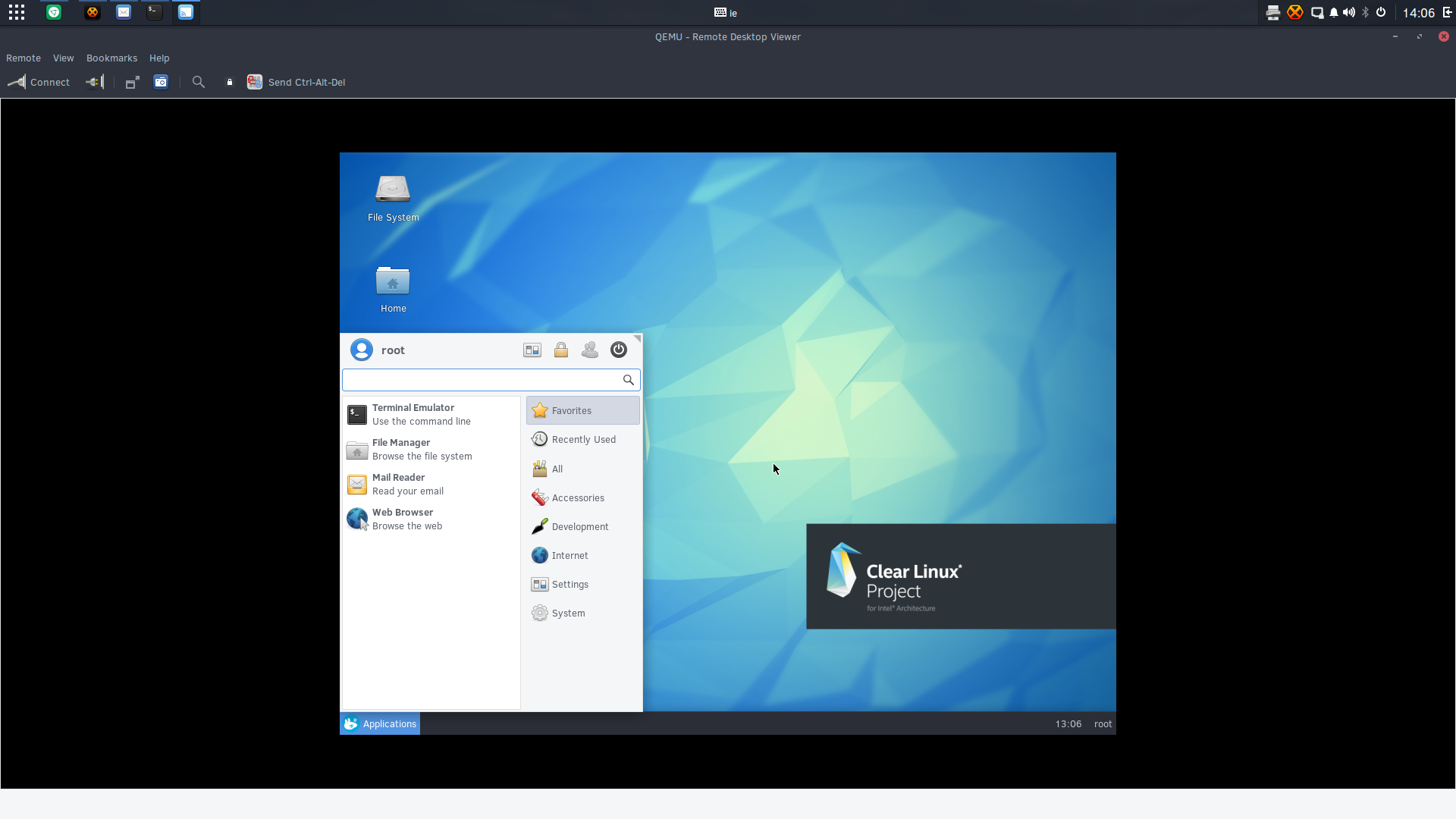The image size is (1456, 819).
Task: Take screenshot with camera toolbar icon
Action: point(161,82)
